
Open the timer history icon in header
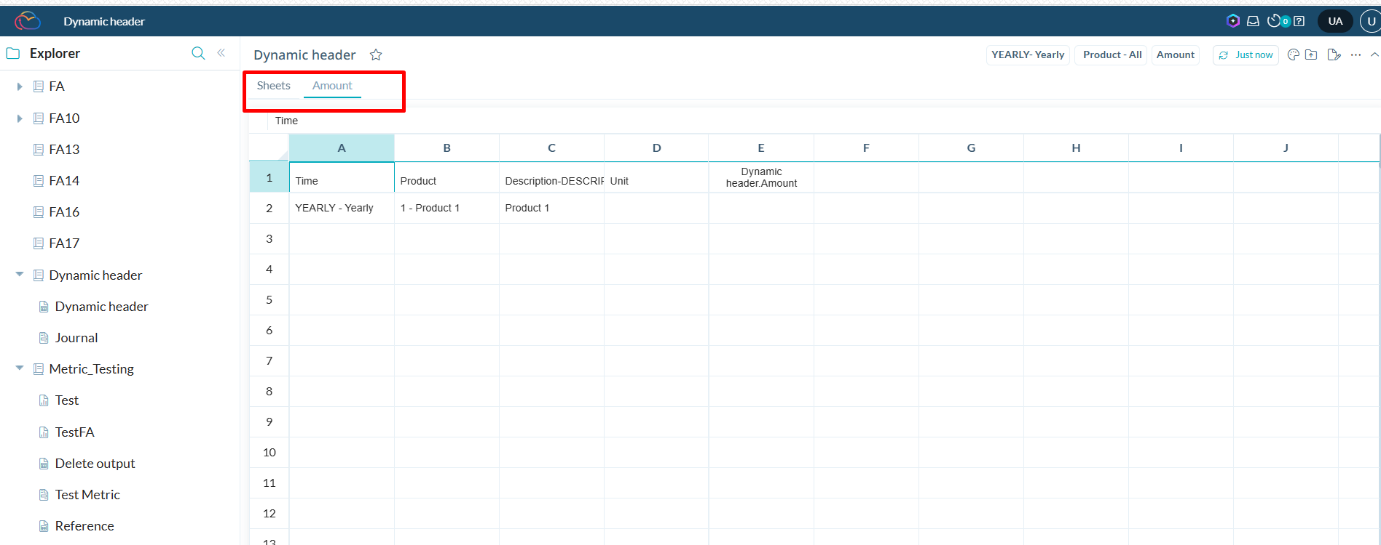coord(1274,21)
